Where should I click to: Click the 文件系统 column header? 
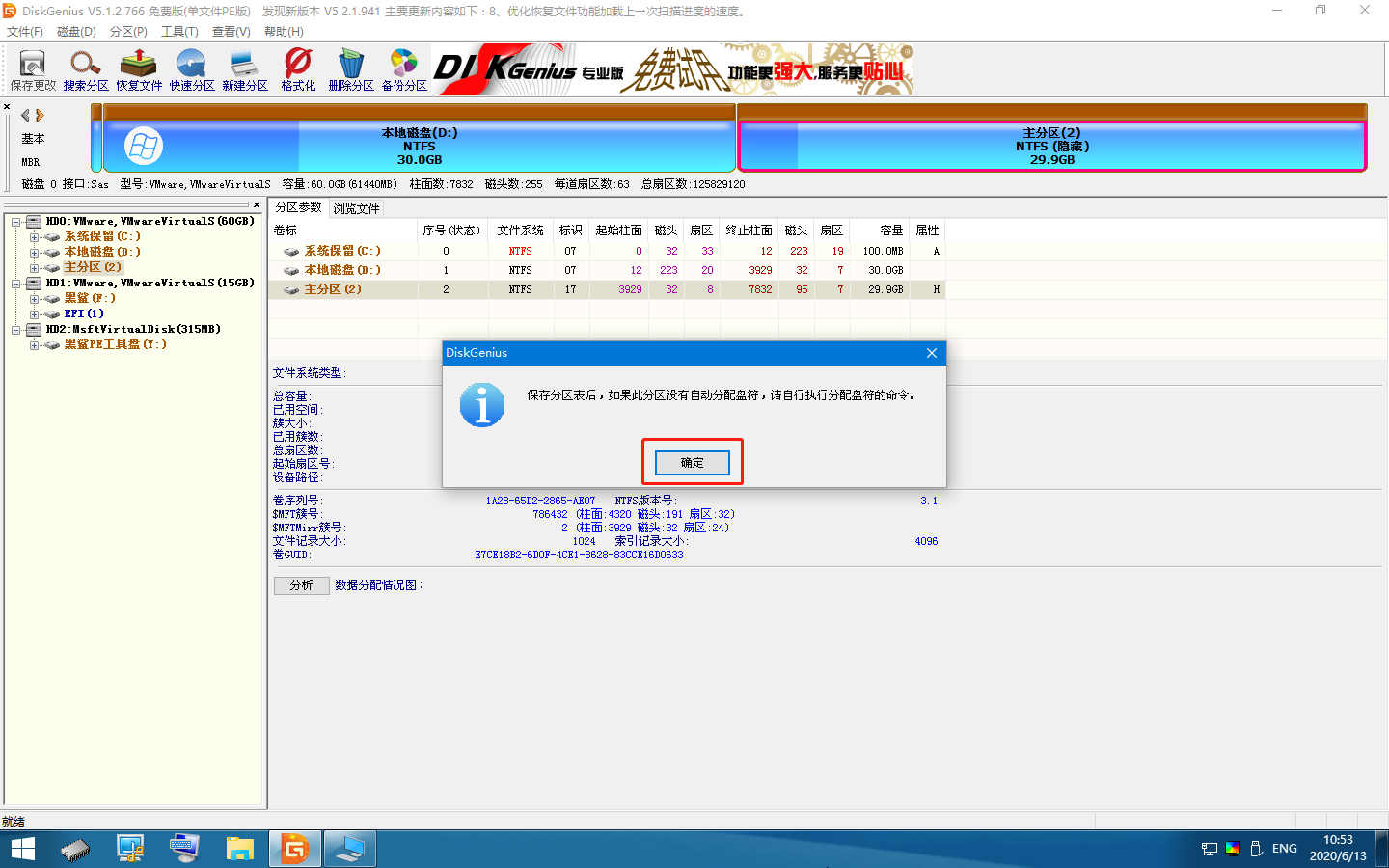click(x=521, y=231)
